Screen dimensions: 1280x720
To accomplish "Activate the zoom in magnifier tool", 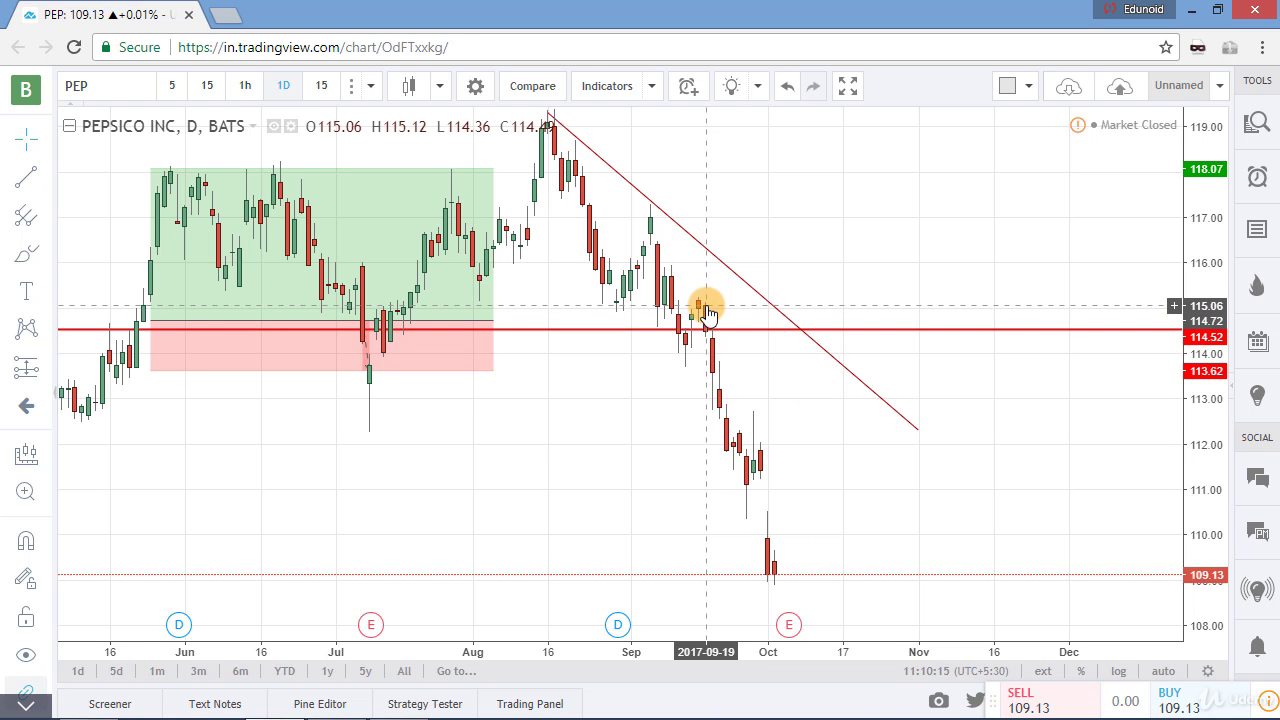I will (26, 492).
